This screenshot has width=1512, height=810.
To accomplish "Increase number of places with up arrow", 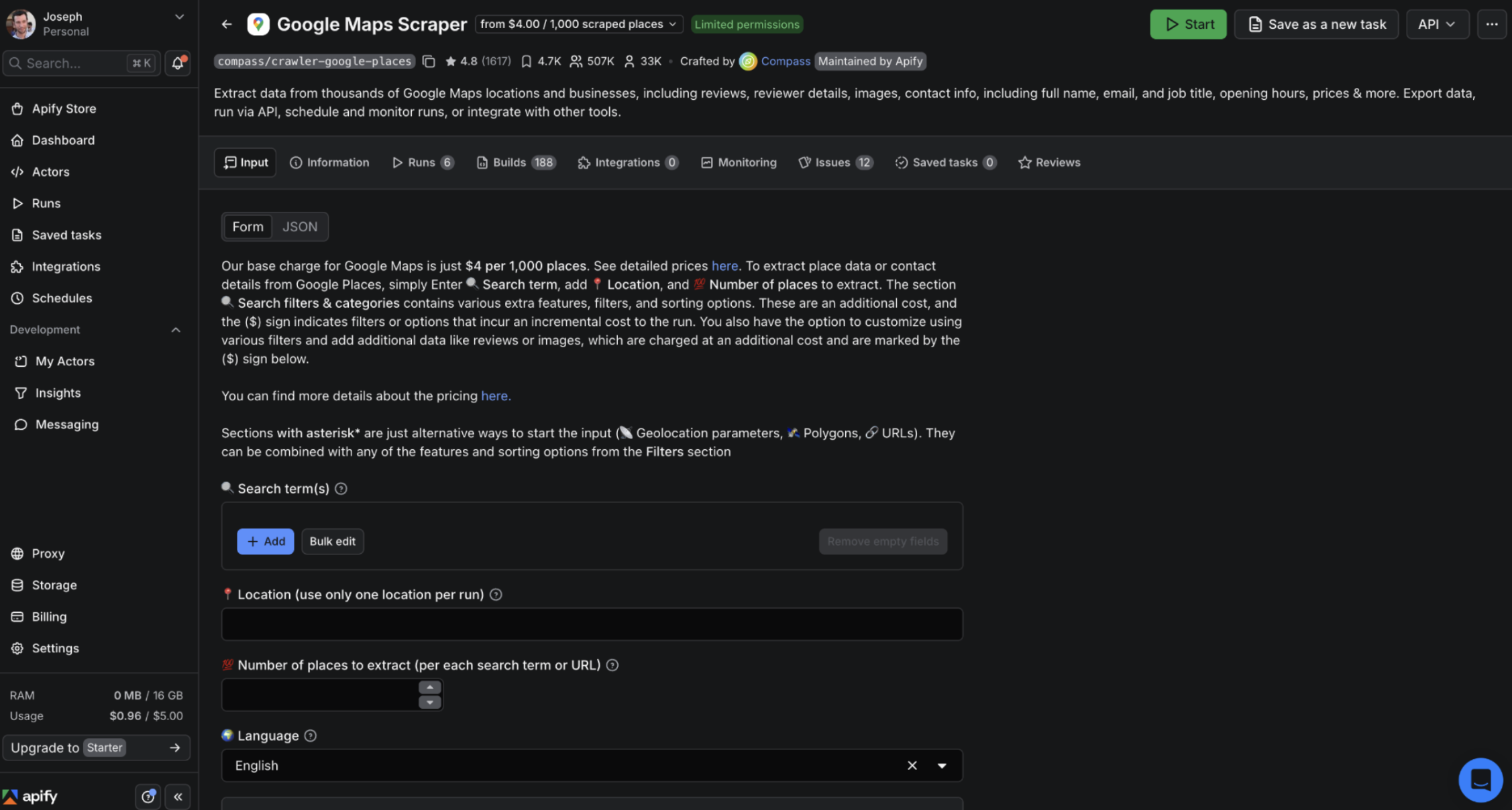I will 429,687.
